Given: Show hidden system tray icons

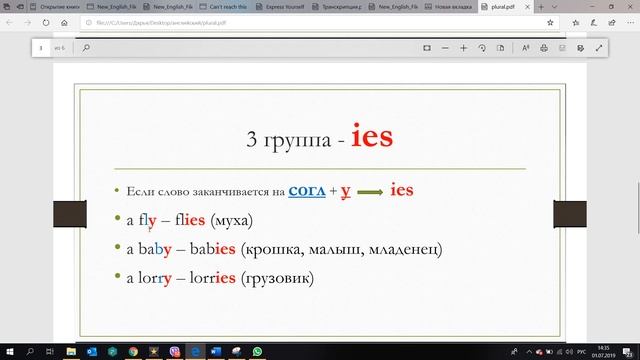Looking at the screenshot, I should (x=529, y=351).
